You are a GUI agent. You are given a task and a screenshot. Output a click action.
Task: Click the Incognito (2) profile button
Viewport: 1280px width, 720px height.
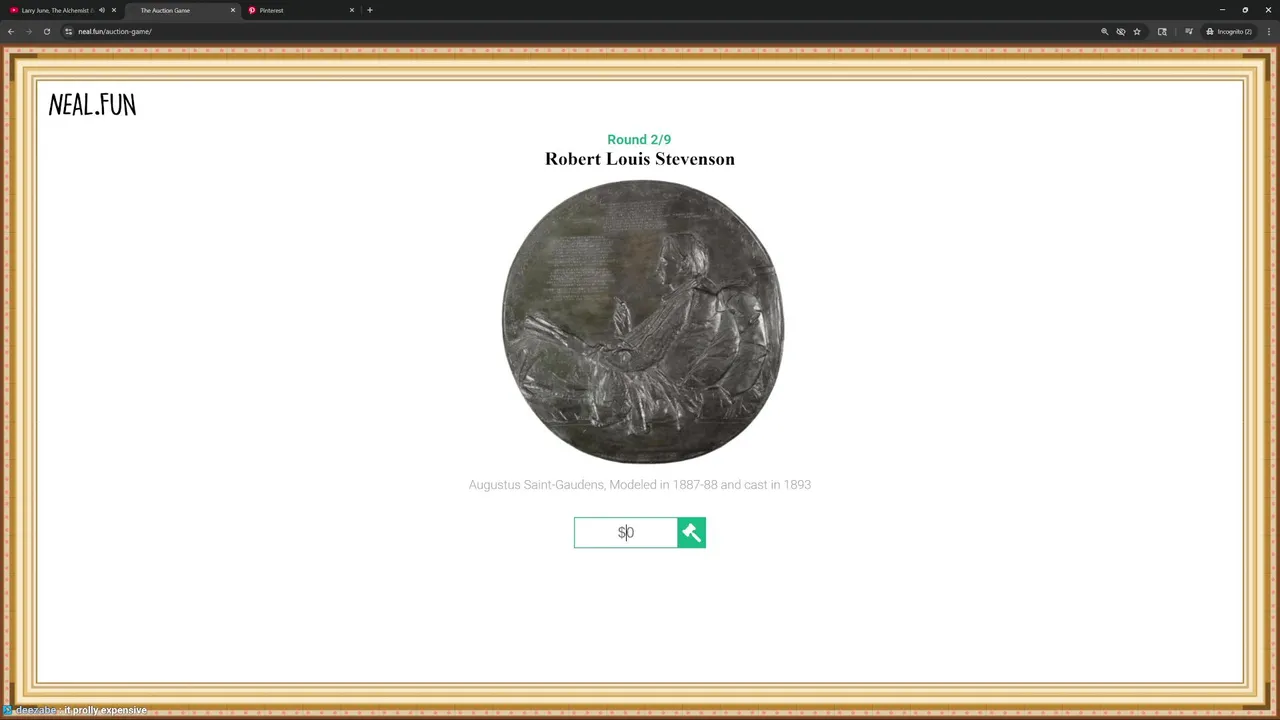(1229, 31)
